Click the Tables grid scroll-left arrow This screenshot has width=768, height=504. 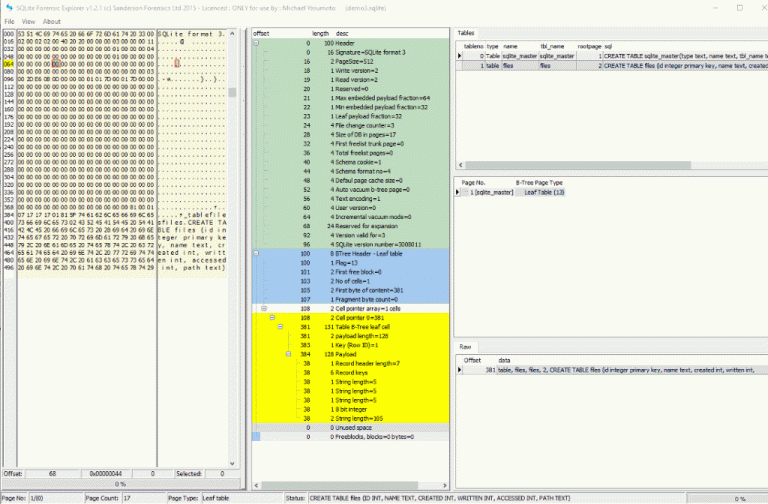tap(460, 165)
